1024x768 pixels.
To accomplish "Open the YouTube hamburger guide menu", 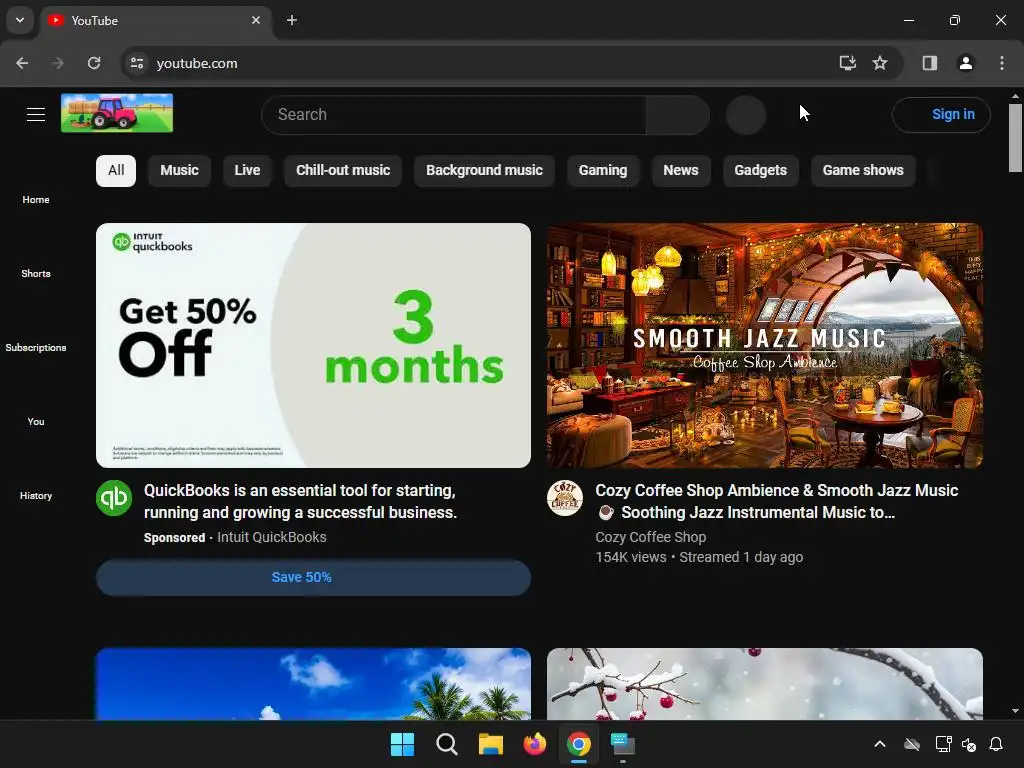I will (x=36, y=114).
